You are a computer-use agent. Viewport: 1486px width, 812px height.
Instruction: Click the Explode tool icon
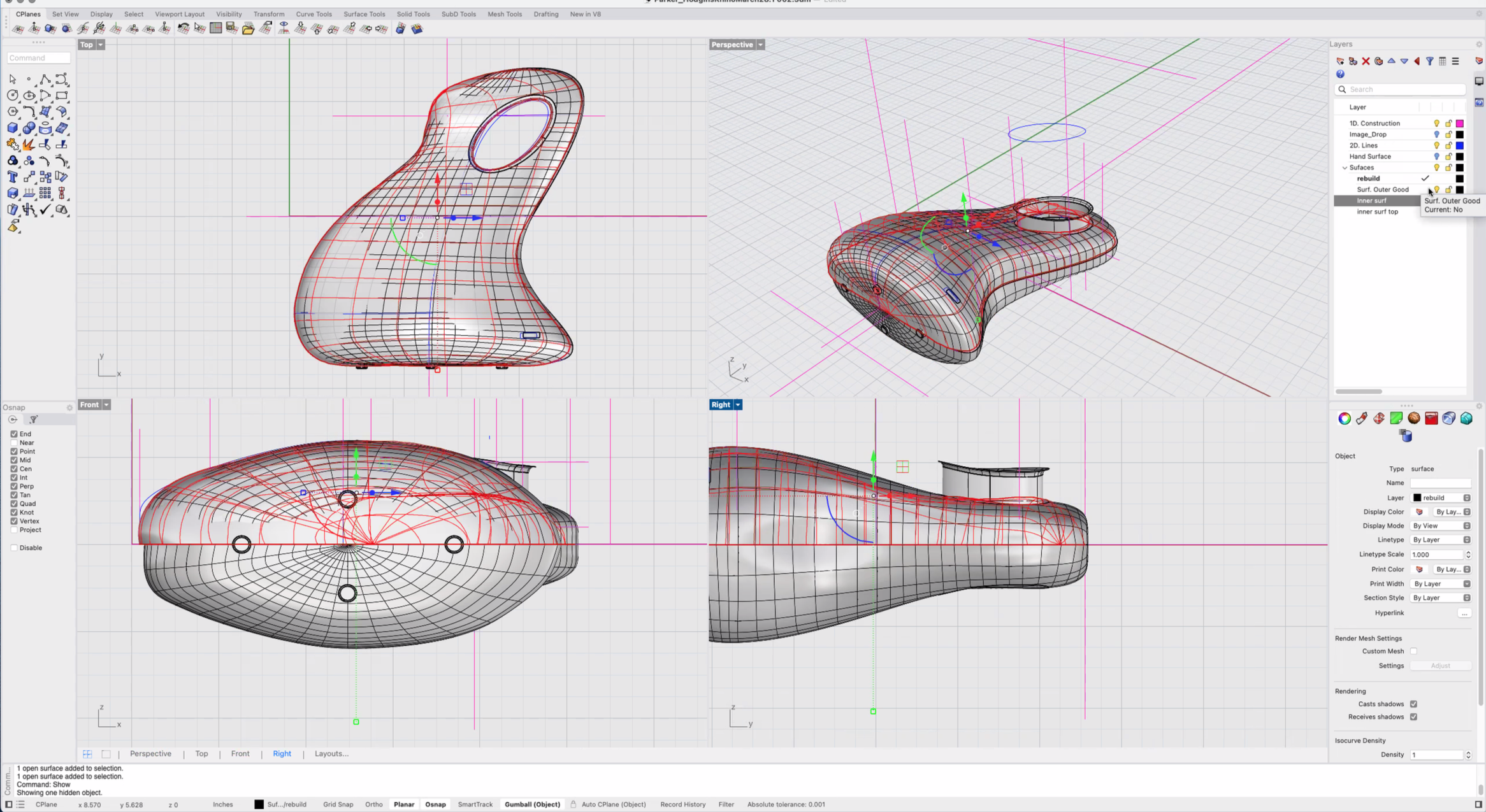click(x=29, y=145)
